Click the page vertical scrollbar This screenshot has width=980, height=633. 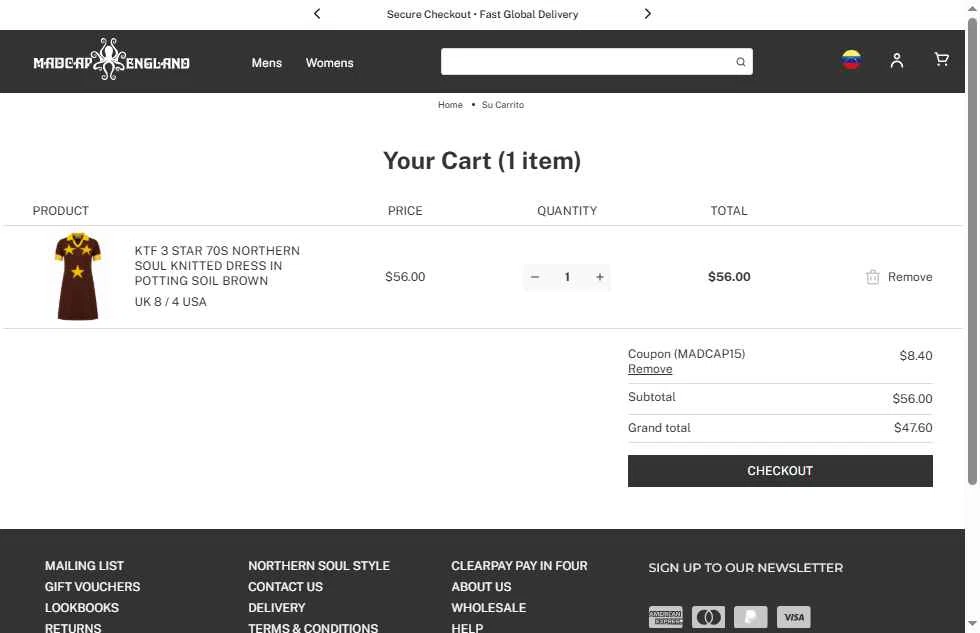click(972, 250)
